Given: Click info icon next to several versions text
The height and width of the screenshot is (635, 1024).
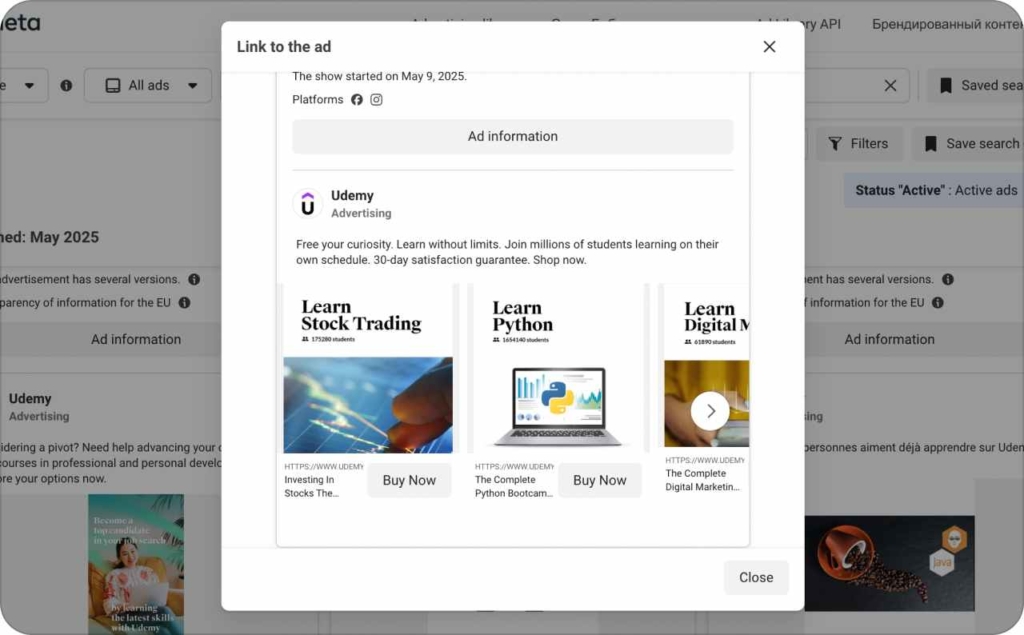Looking at the screenshot, I should coord(194,280).
